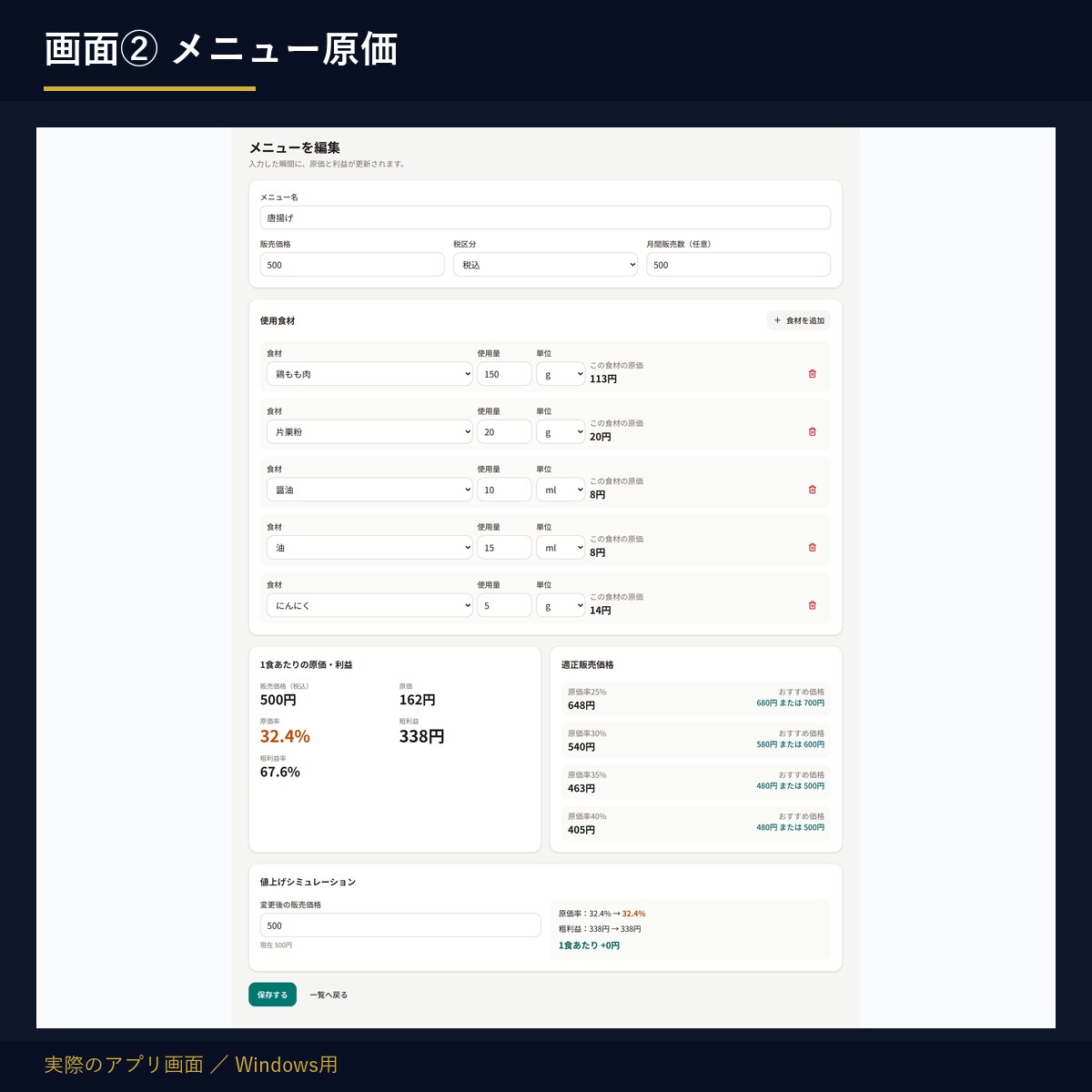Image resolution: width=1092 pixels, height=1092 pixels.
Task: Click the trash icon for 油 row
Action: pyautogui.click(x=813, y=548)
